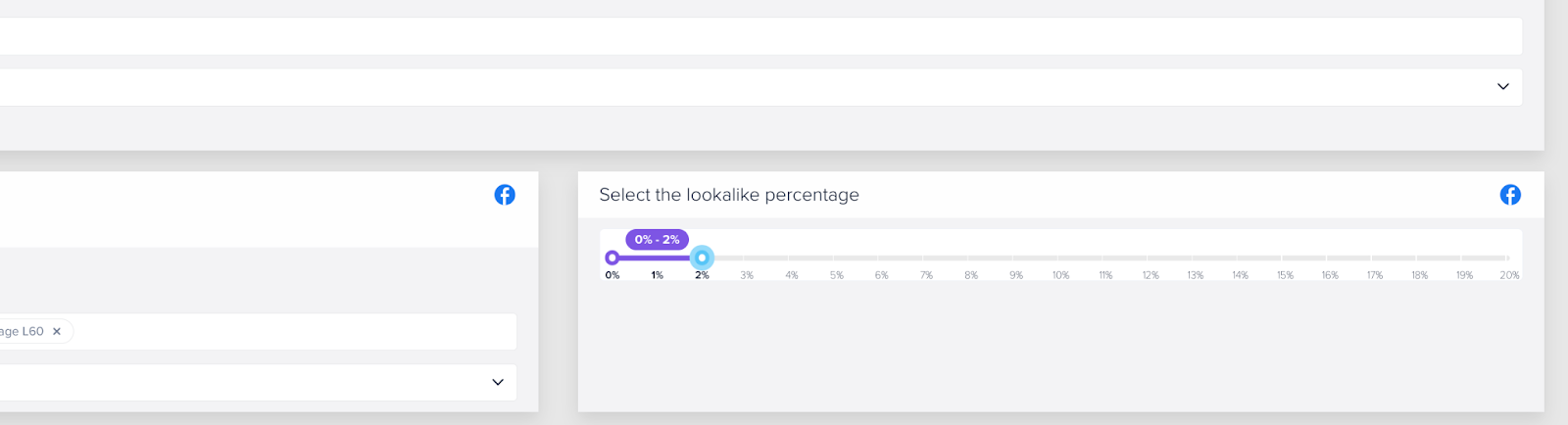
Task: Remove the "age L60" tag
Action: tap(57, 332)
